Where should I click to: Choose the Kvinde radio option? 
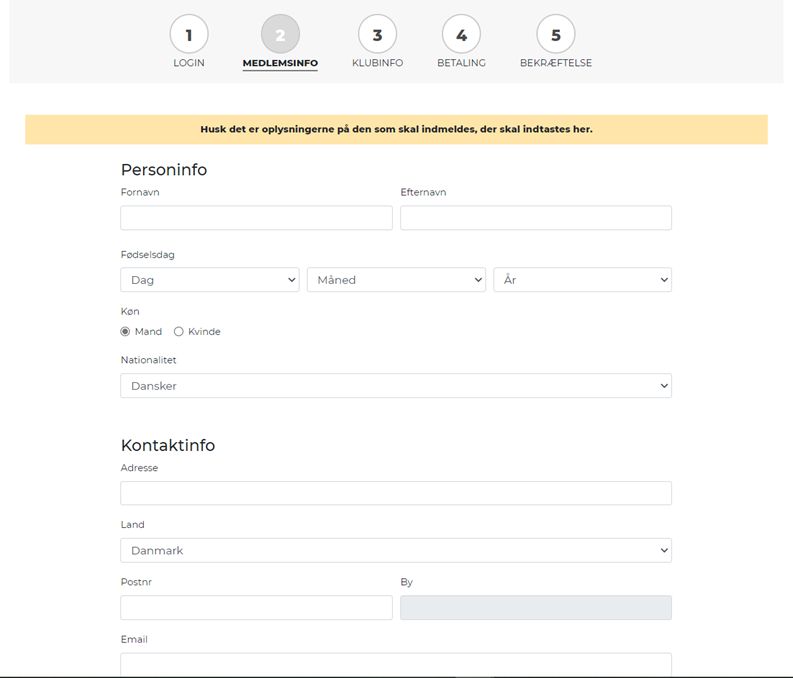[179, 332]
